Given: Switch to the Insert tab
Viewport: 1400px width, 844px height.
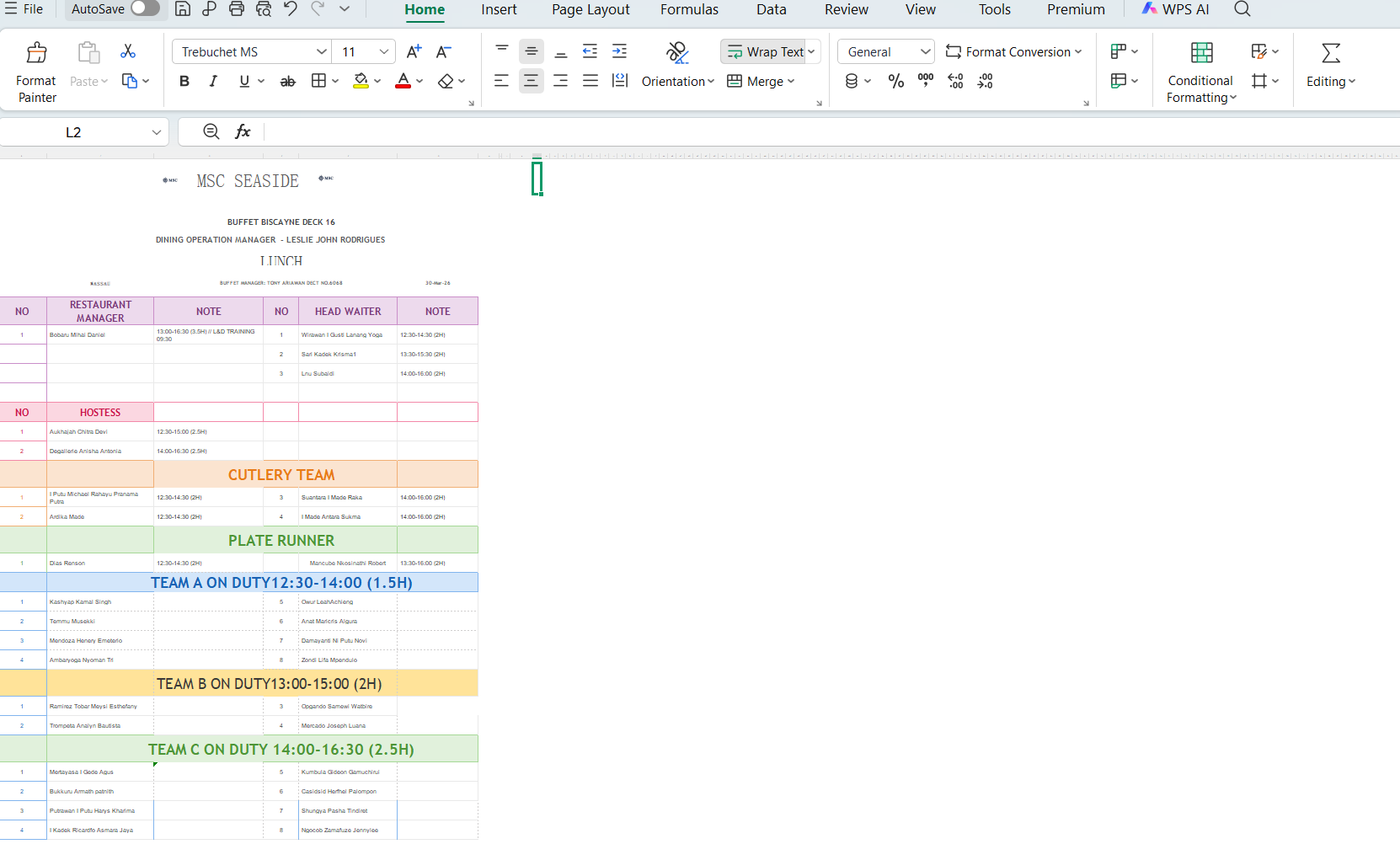Looking at the screenshot, I should coord(499,9).
